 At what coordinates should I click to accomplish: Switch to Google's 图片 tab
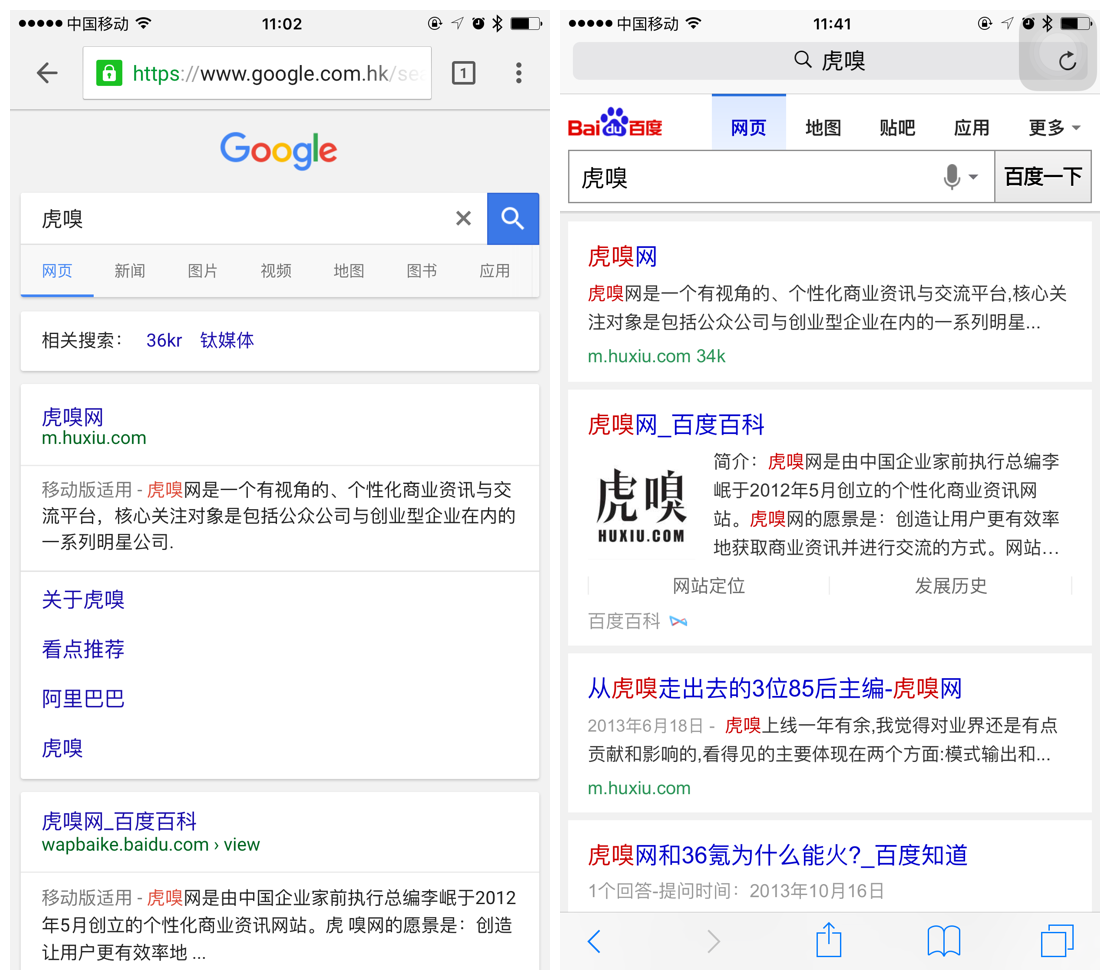coord(203,271)
